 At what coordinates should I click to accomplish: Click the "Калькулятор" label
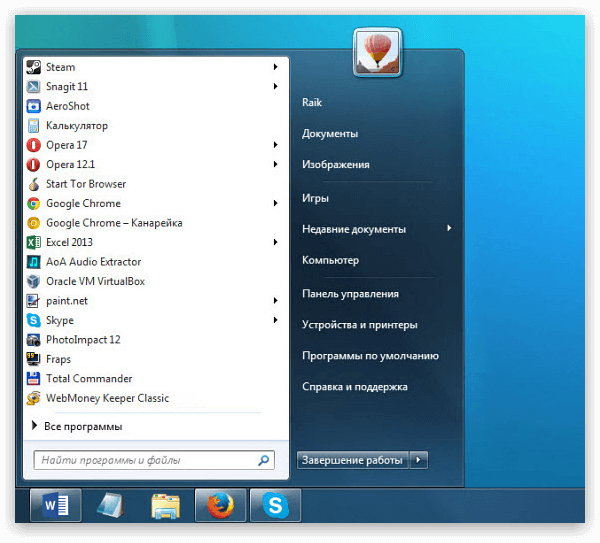coord(77,126)
